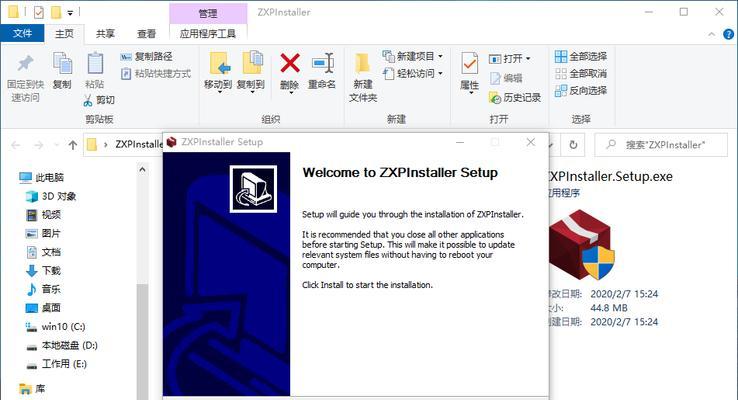This screenshot has height=400, width=738.
Task: Click the address bar ZXPInstaller path
Action: point(138,144)
